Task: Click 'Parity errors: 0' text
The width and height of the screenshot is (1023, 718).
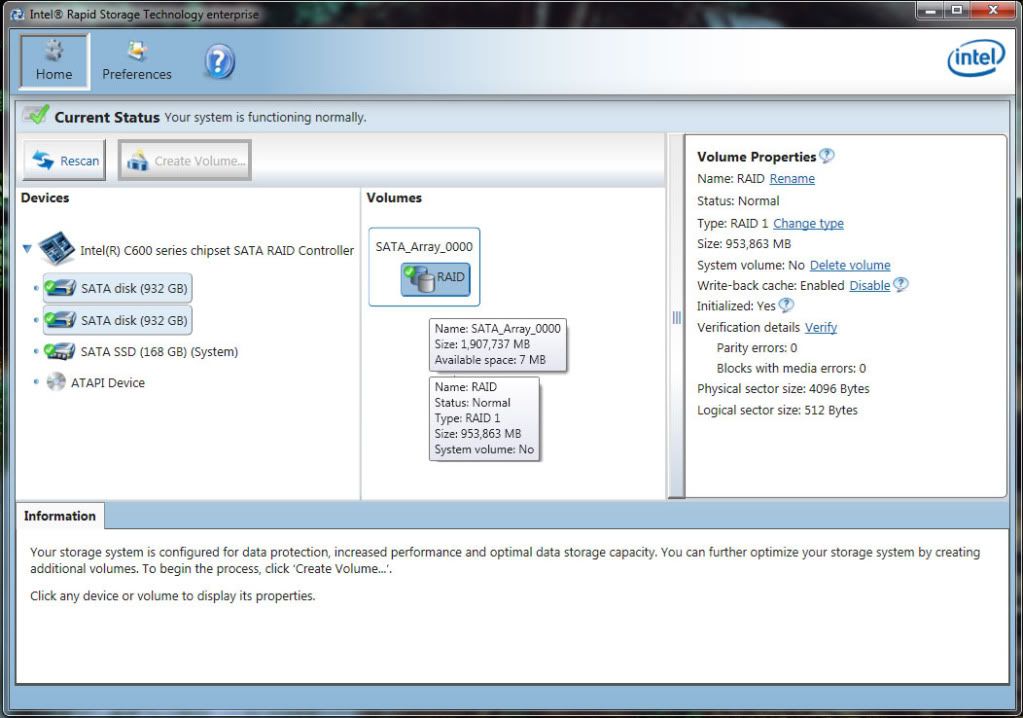Action: [x=757, y=348]
